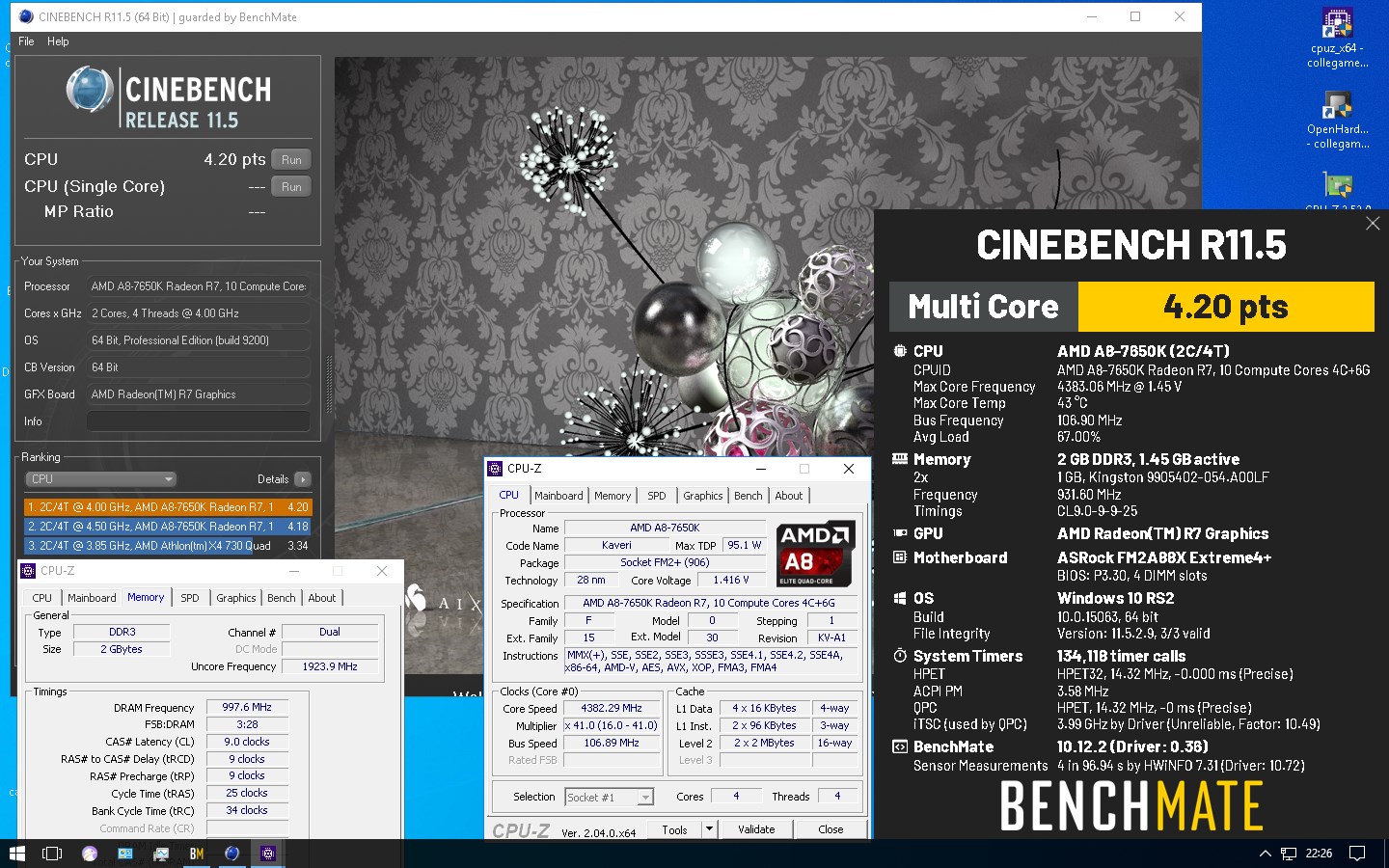
Task: Show hidden system tray icons
Action: (1266, 854)
